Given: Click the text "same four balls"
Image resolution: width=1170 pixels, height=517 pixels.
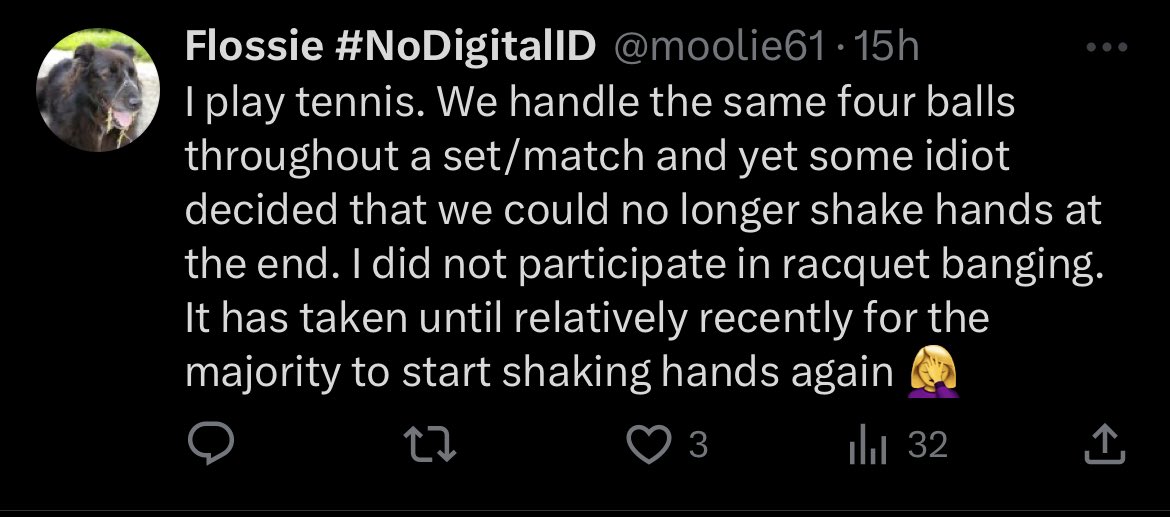Looking at the screenshot, I should tap(853, 102).
